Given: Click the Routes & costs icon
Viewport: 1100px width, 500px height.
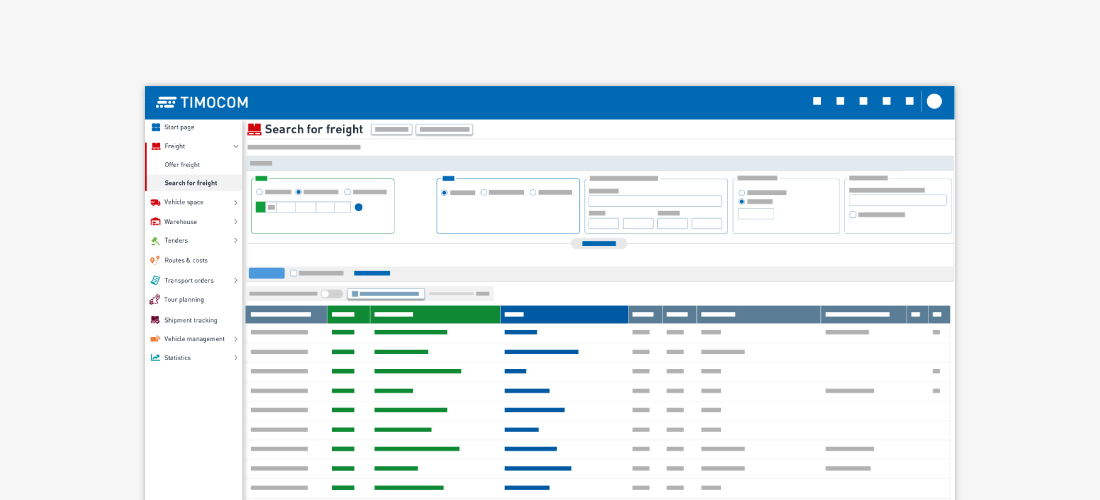Looking at the screenshot, I should (155, 260).
